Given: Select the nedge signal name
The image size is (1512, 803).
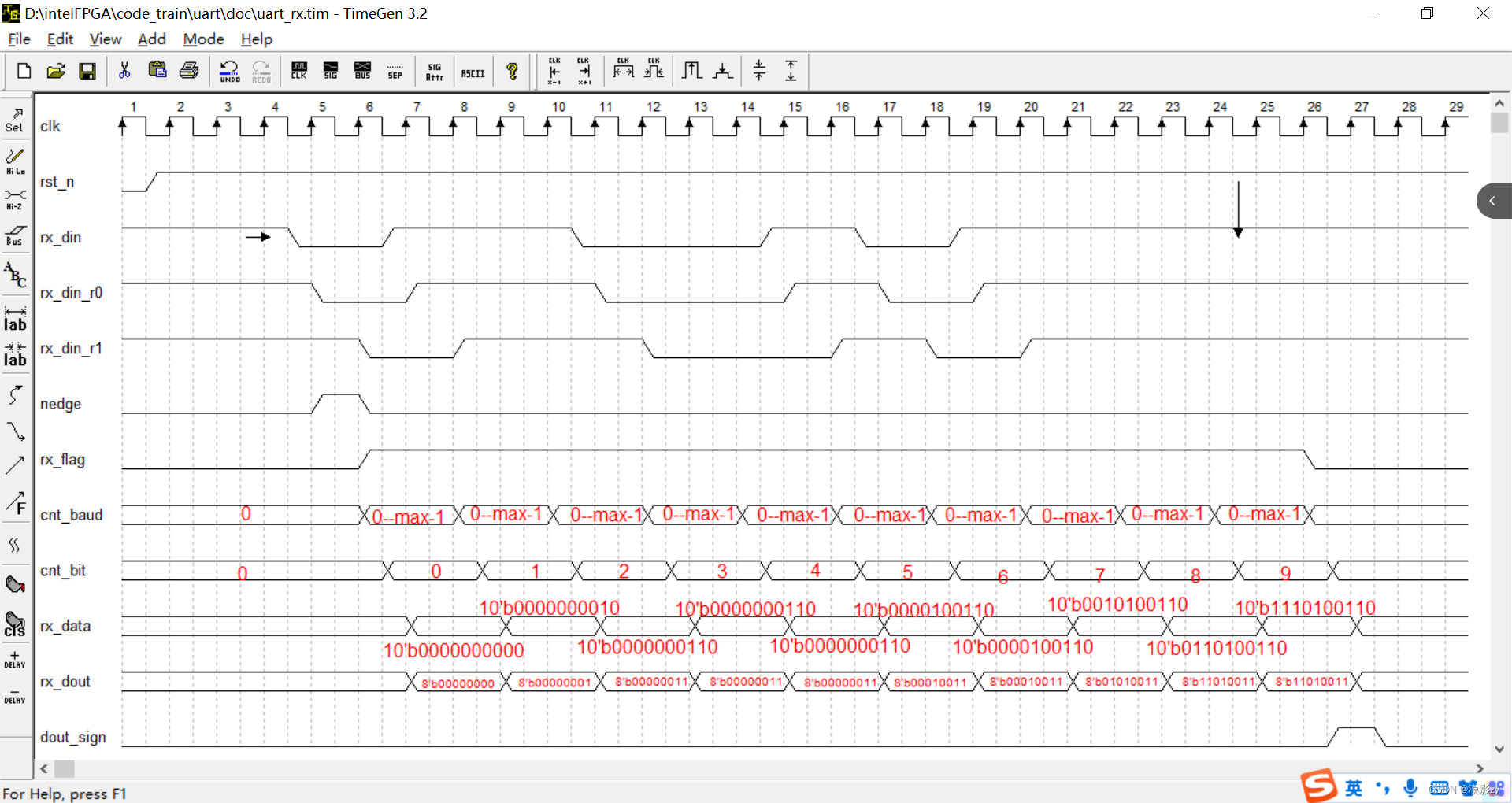Looking at the screenshot, I should [61, 404].
